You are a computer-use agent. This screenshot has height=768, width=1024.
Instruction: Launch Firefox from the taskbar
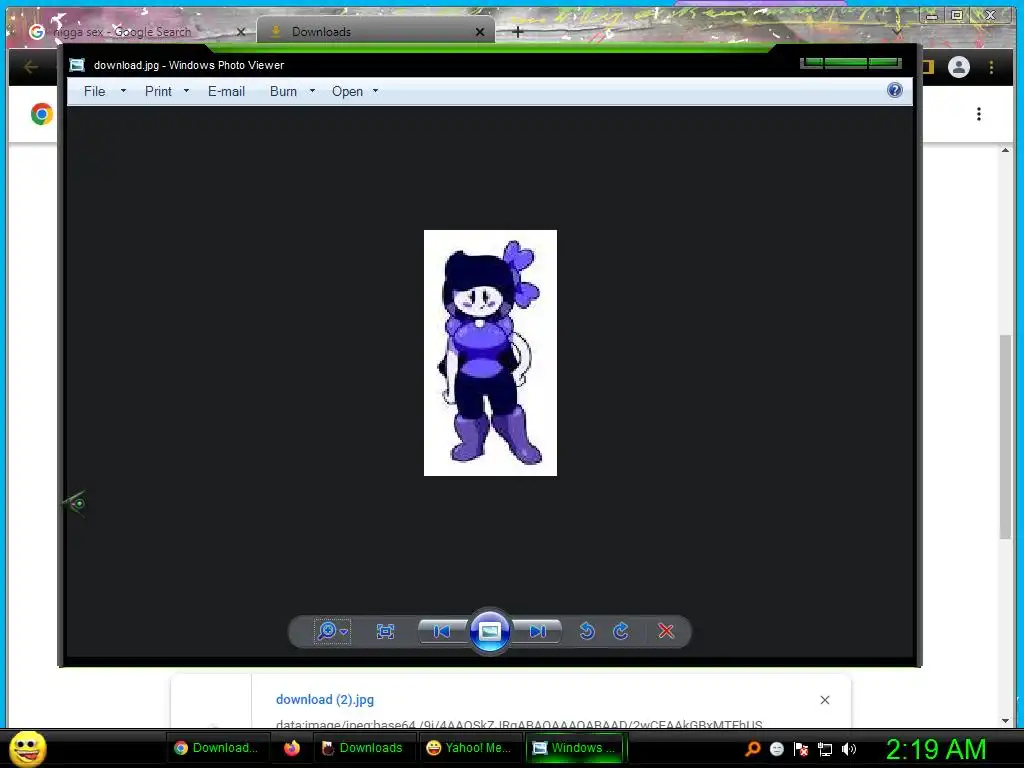tap(291, 748)
